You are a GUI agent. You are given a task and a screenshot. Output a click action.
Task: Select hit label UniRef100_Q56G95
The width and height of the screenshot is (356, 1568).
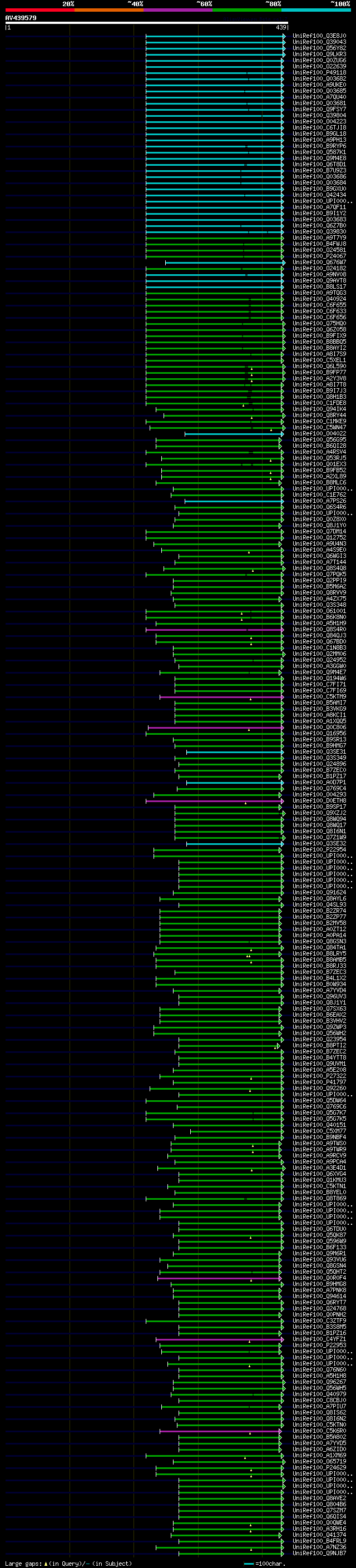[319, 440]
